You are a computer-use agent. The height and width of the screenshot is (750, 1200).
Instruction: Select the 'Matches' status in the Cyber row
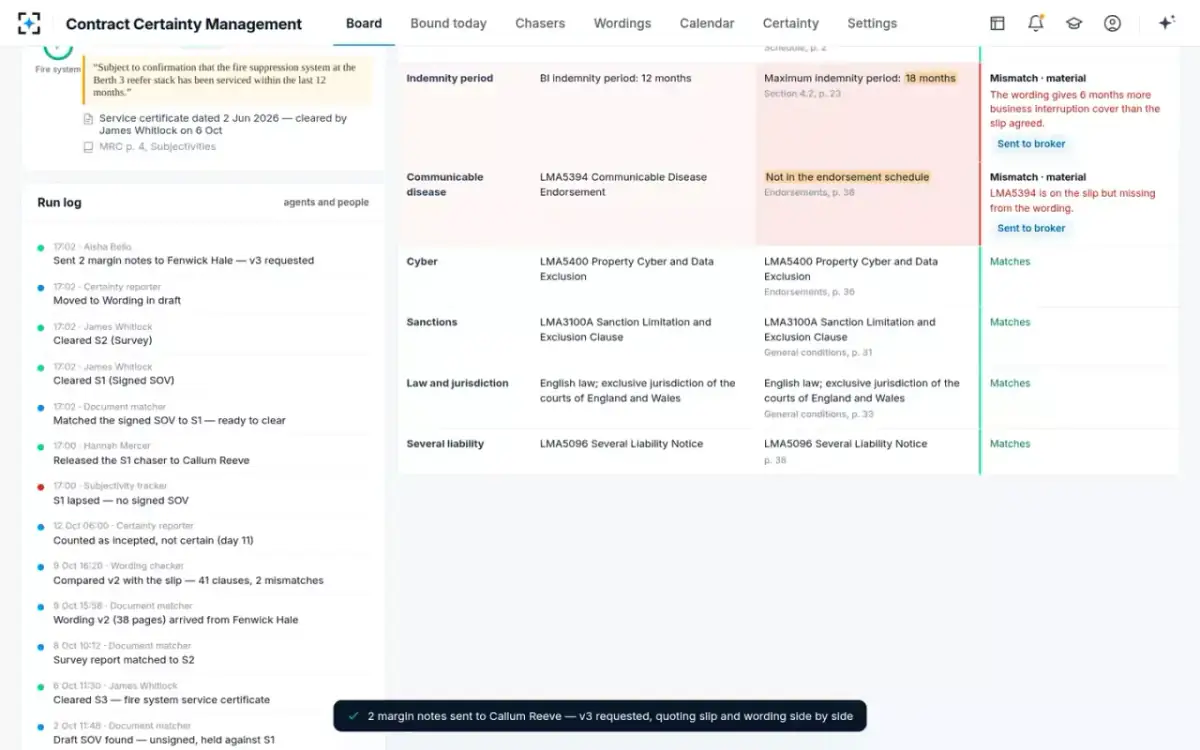tap(1010, 262)
